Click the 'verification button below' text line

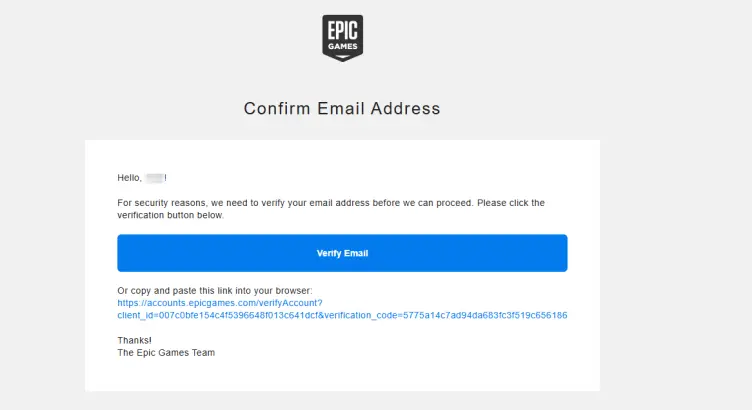click(170, 215)
